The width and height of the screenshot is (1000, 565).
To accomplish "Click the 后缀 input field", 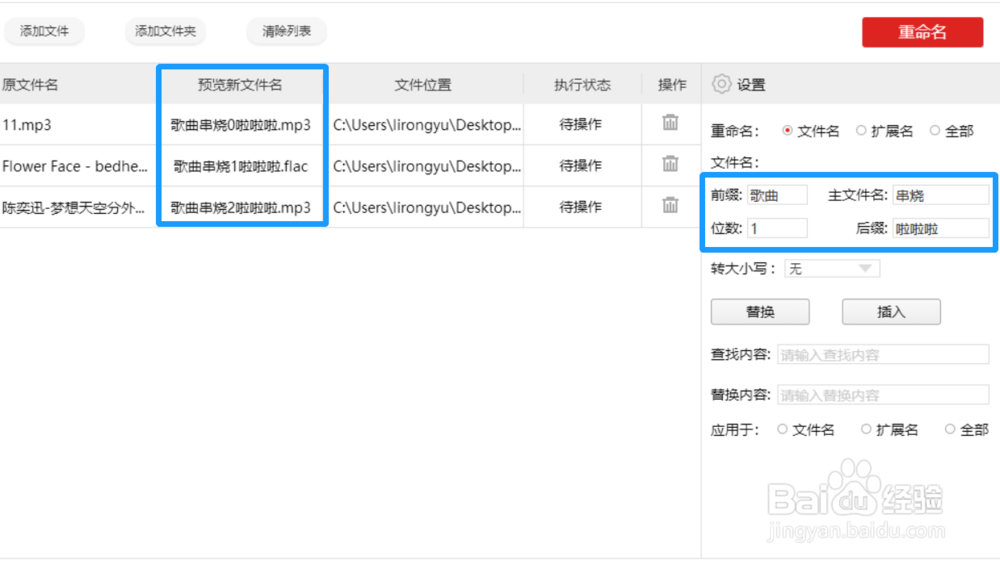I will tap(941, 228).
